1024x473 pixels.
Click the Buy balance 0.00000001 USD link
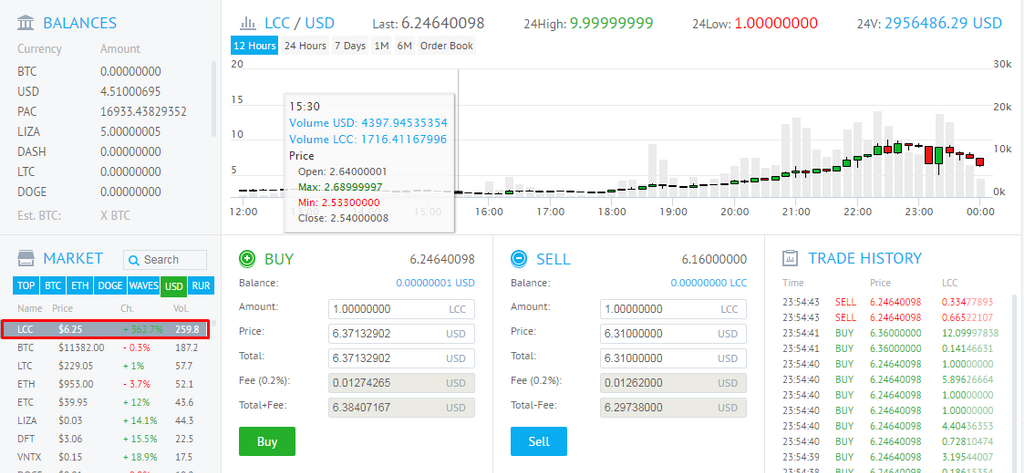436,283
